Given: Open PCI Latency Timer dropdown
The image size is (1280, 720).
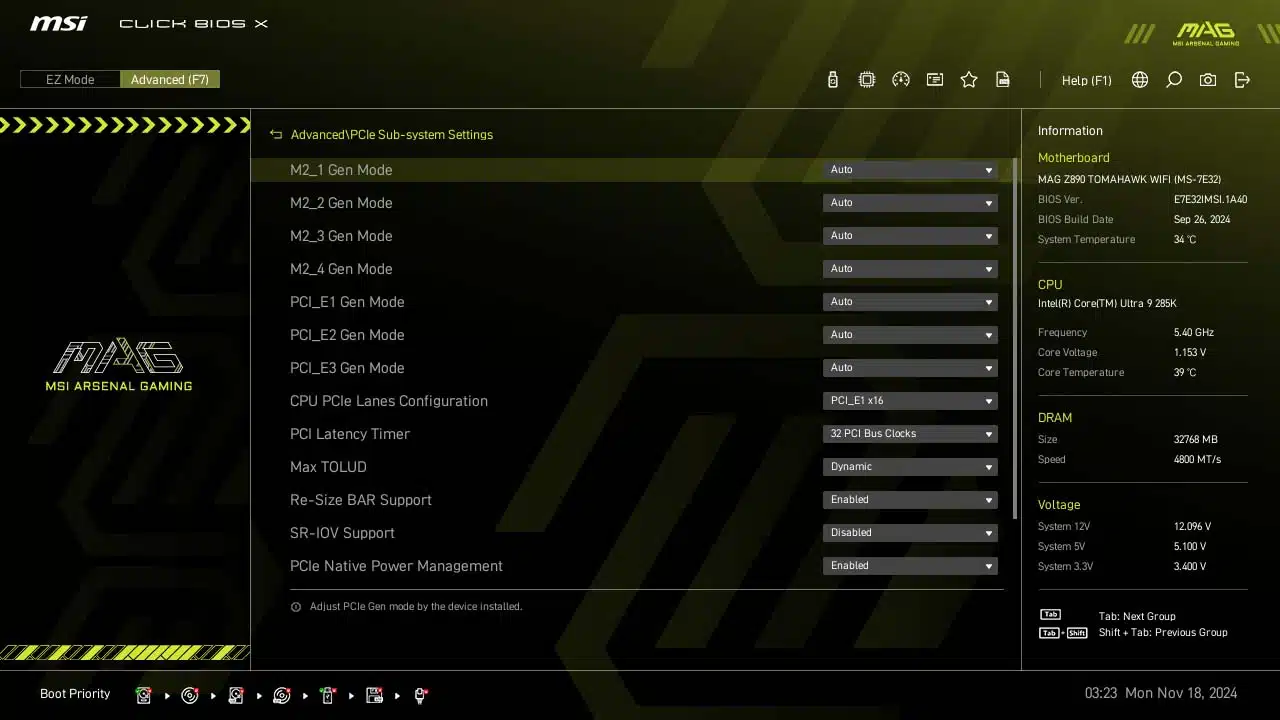Looking at the screenshot, I should coord(910,434).
